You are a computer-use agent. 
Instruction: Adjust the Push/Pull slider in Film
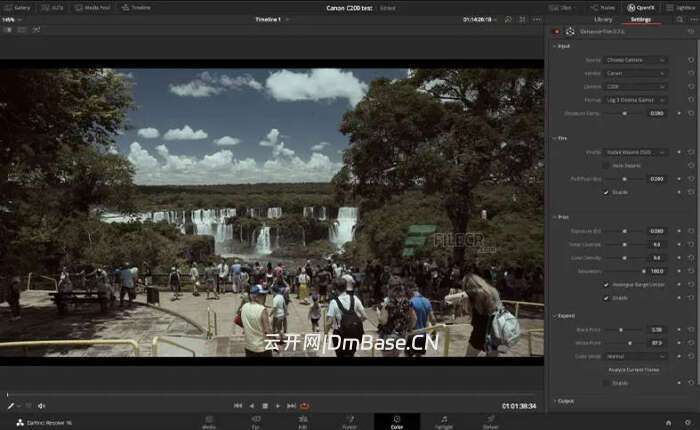coord(625,179)
